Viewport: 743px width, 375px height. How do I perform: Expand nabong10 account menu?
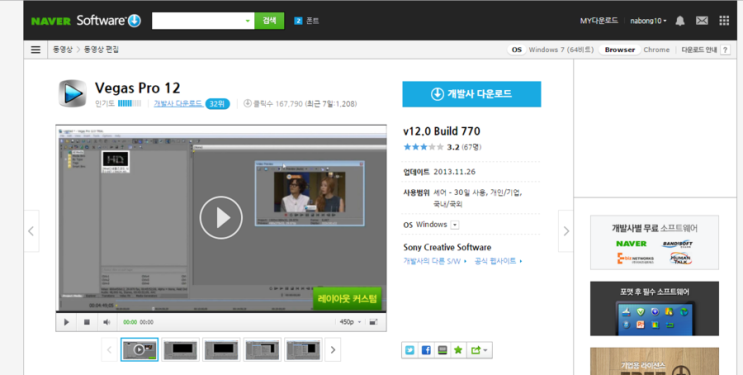pyautogui.click(x=648, y=21)
